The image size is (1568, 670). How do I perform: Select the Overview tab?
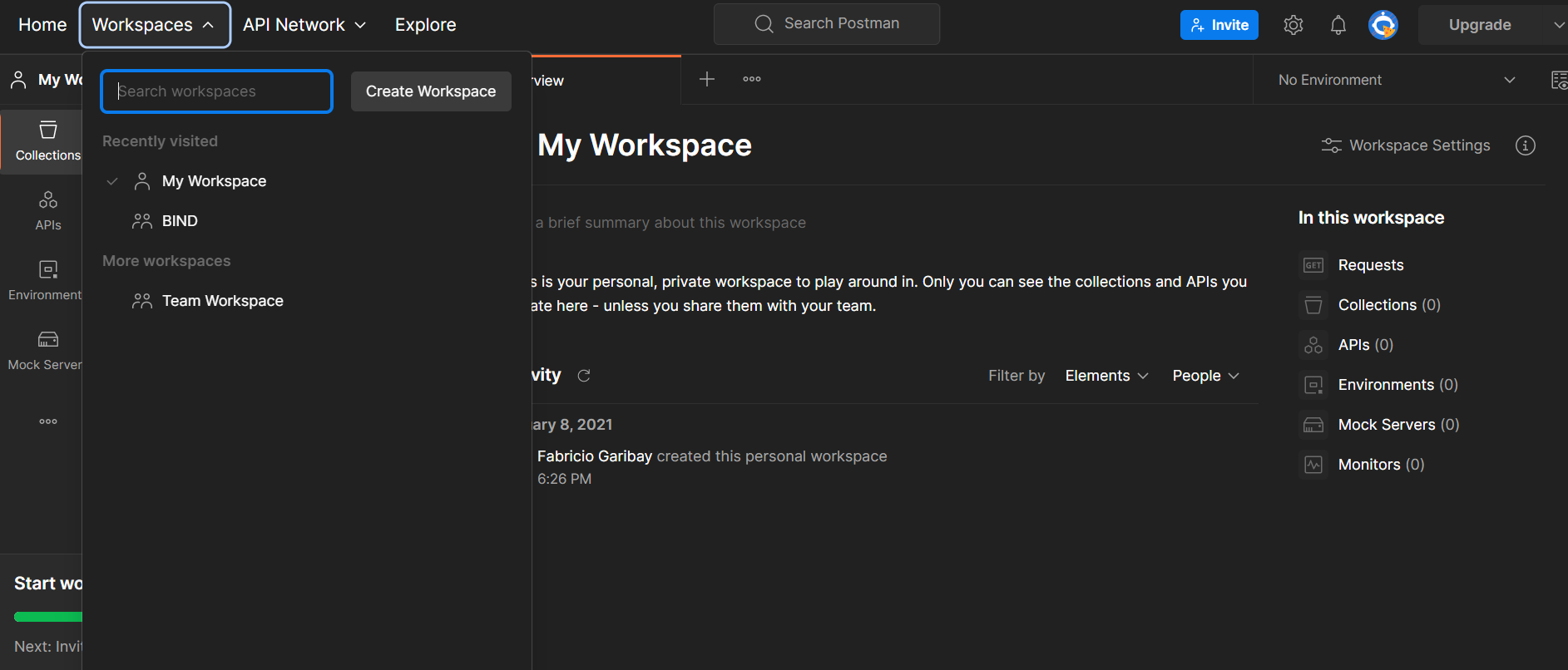[x=606, y=80]
